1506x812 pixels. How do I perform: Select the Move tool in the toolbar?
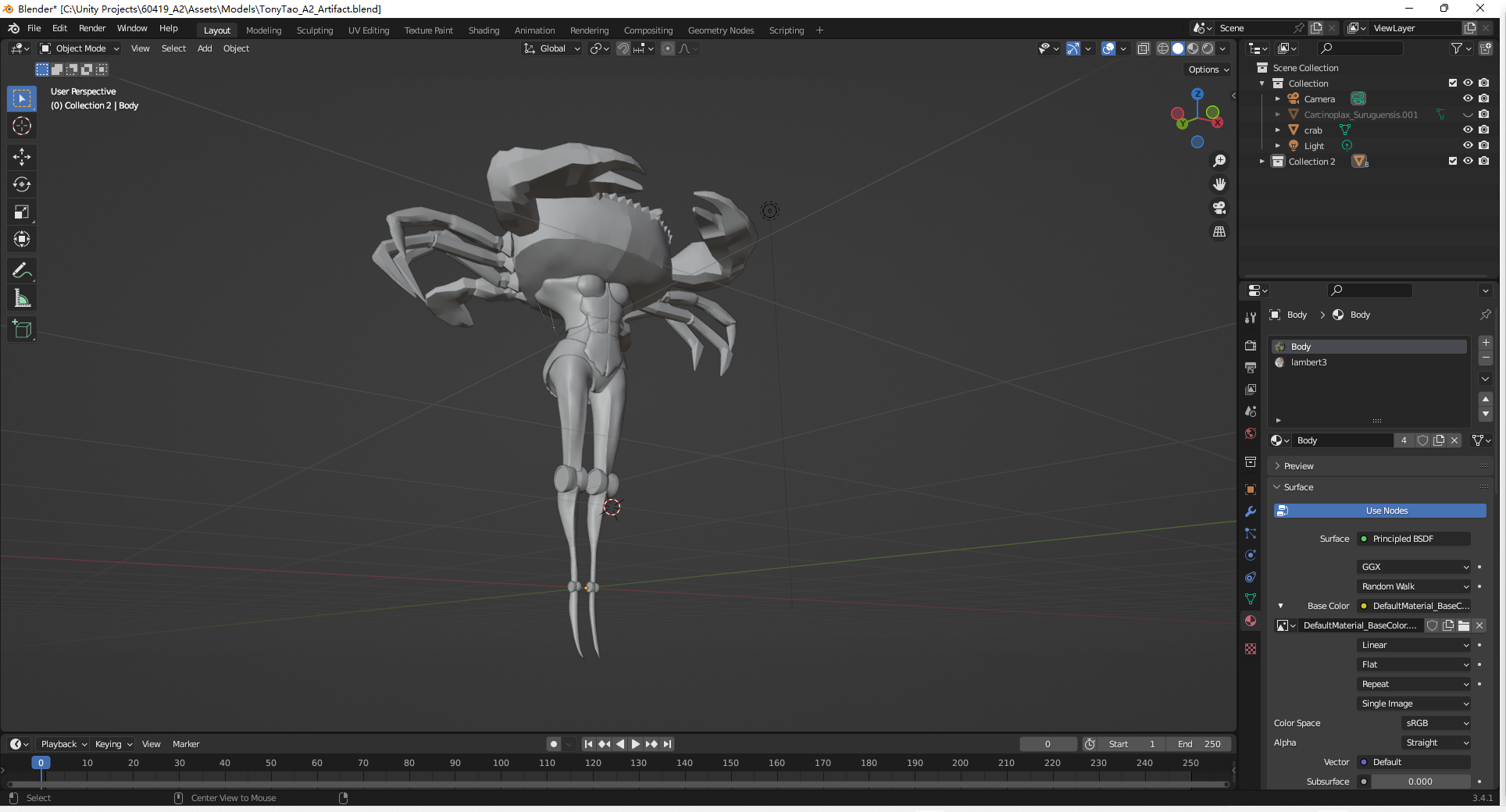(x=22, y=157)
